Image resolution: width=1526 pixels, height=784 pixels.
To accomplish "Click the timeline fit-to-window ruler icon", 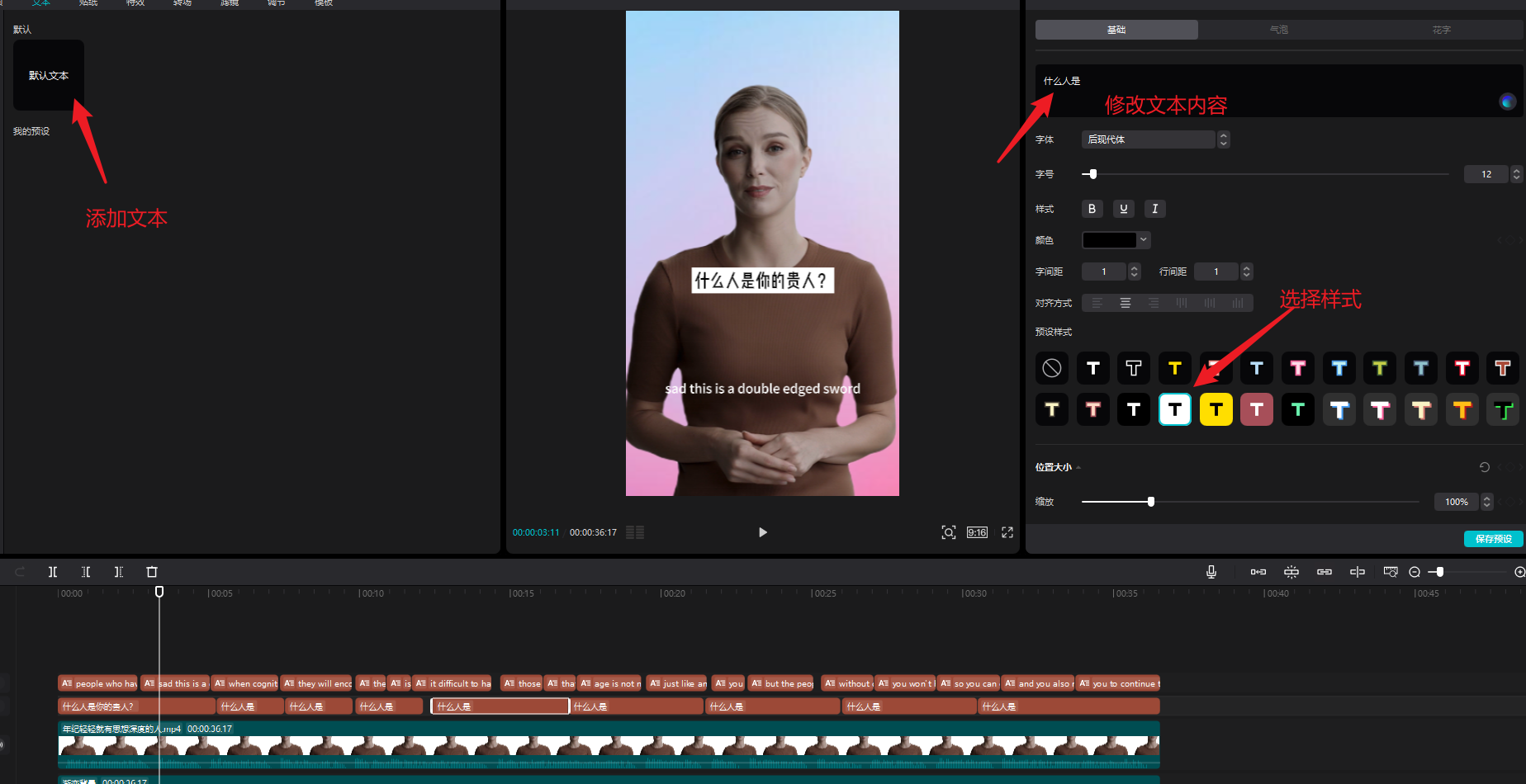I will tap(1391, 572).
